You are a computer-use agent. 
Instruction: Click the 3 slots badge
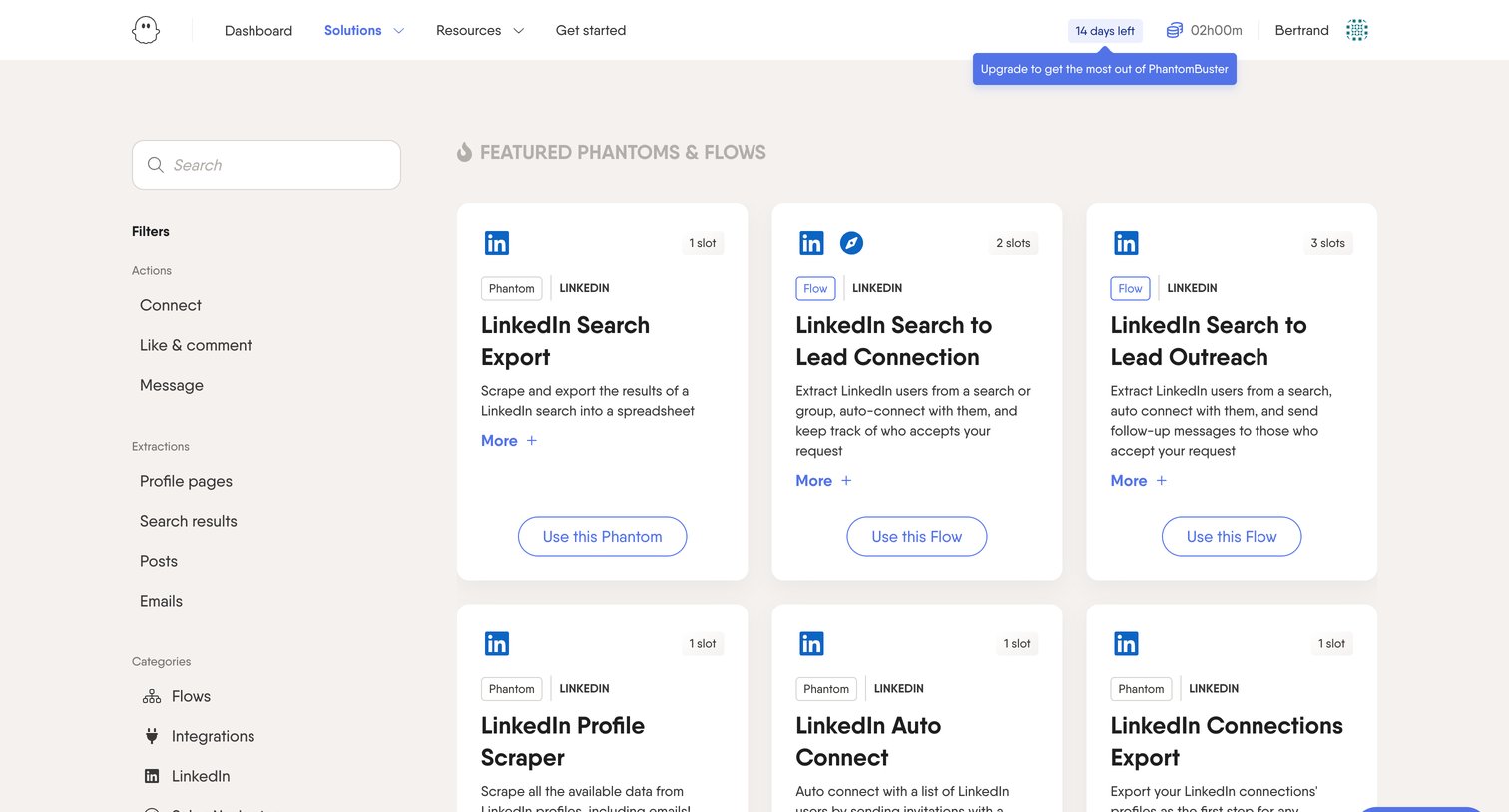click(1327, 243)
